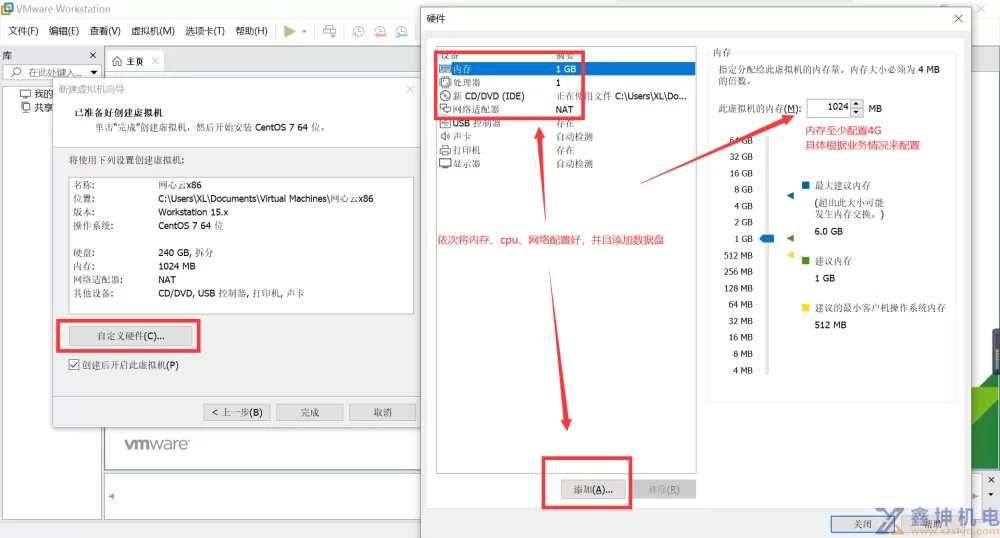1000x538 pixels.
Task: Close the 库 library panel
Action: (x=93, y=55)
